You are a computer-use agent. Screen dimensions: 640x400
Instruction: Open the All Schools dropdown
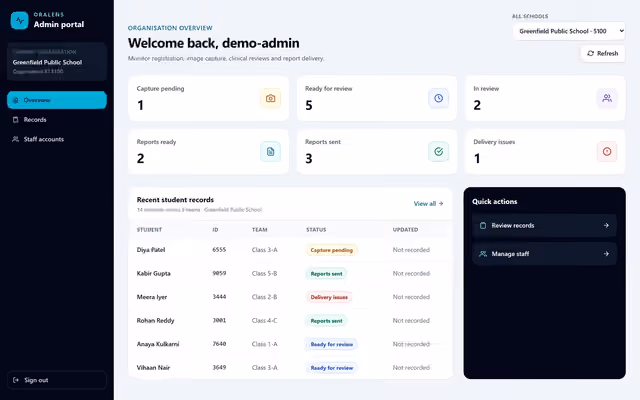coord(569,31)
